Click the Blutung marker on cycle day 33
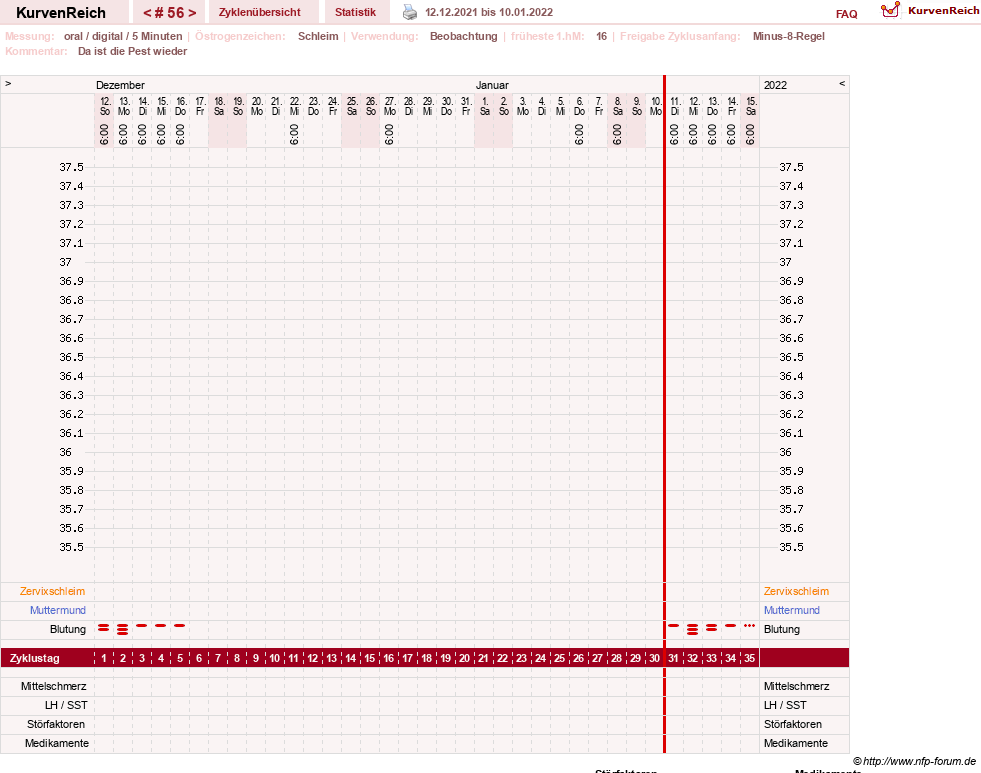Screen dimensions: 981x773 pos(711,627)
